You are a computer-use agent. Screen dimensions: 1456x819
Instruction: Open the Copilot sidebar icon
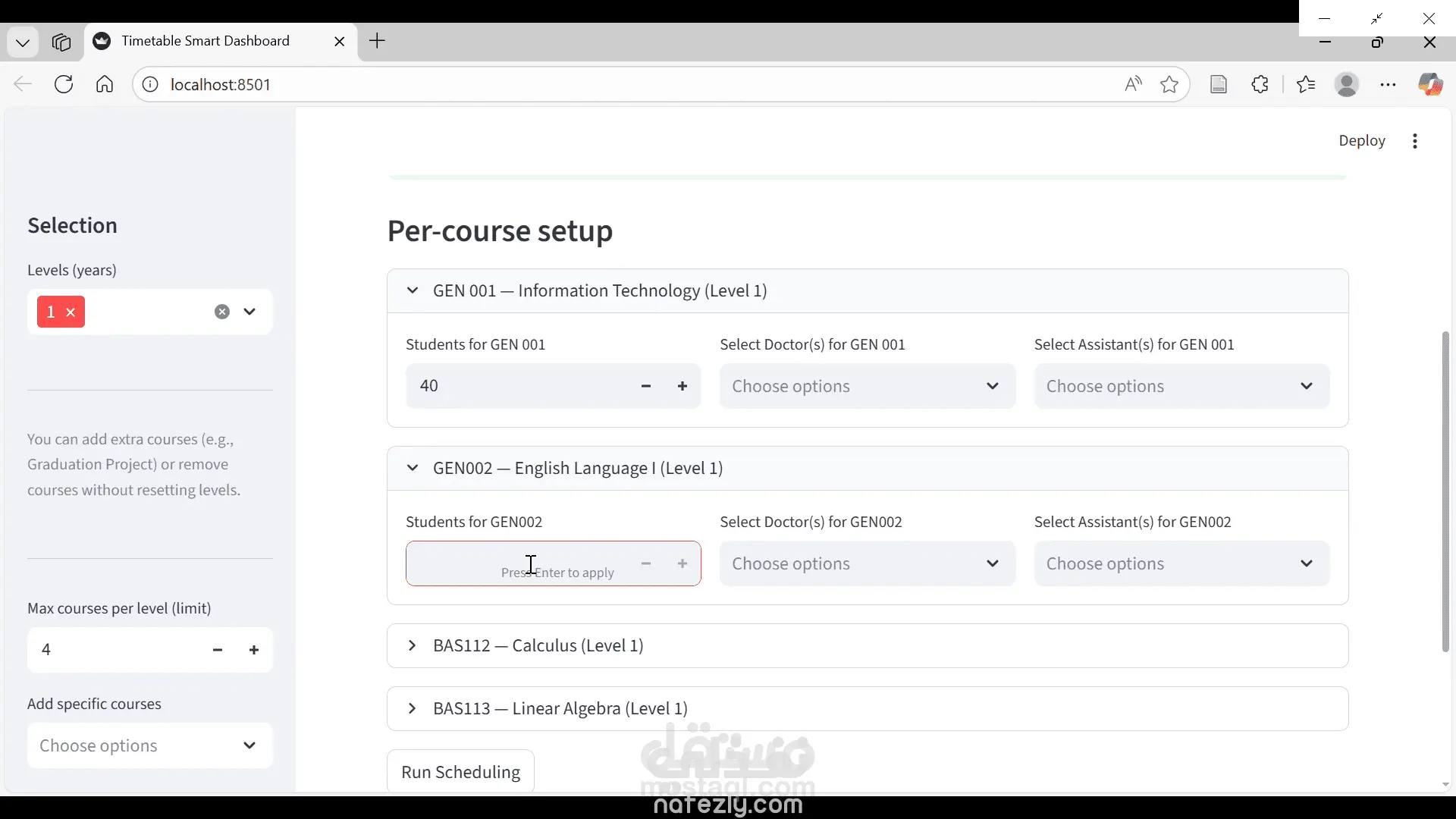pyautogui.click(x=1430, y=84)
